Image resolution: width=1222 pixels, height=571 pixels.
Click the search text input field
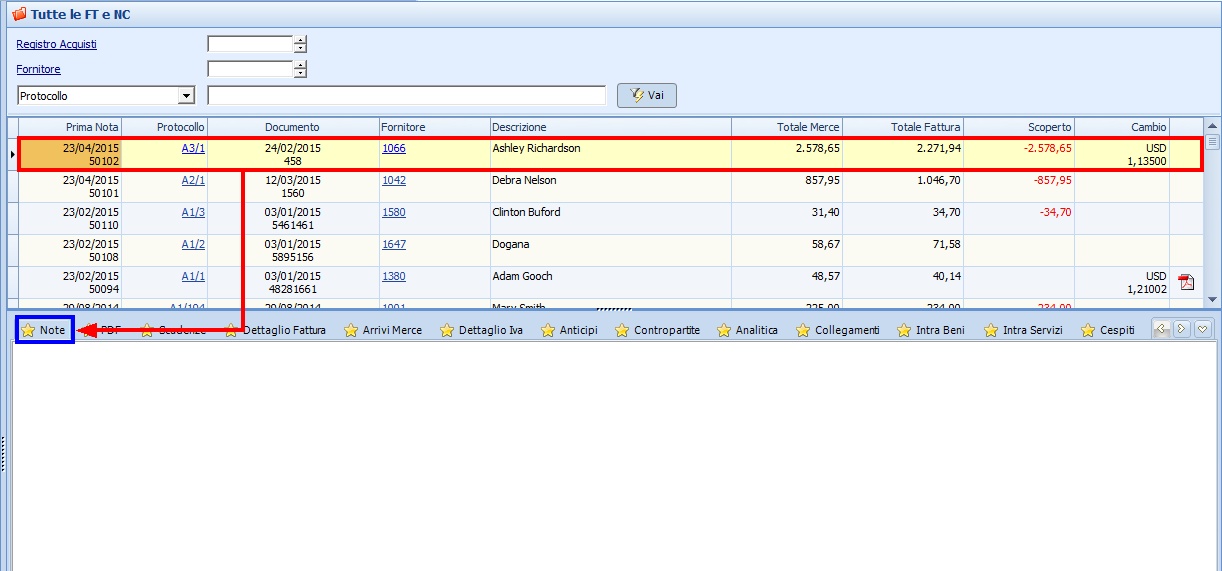[x=406, y=96]
